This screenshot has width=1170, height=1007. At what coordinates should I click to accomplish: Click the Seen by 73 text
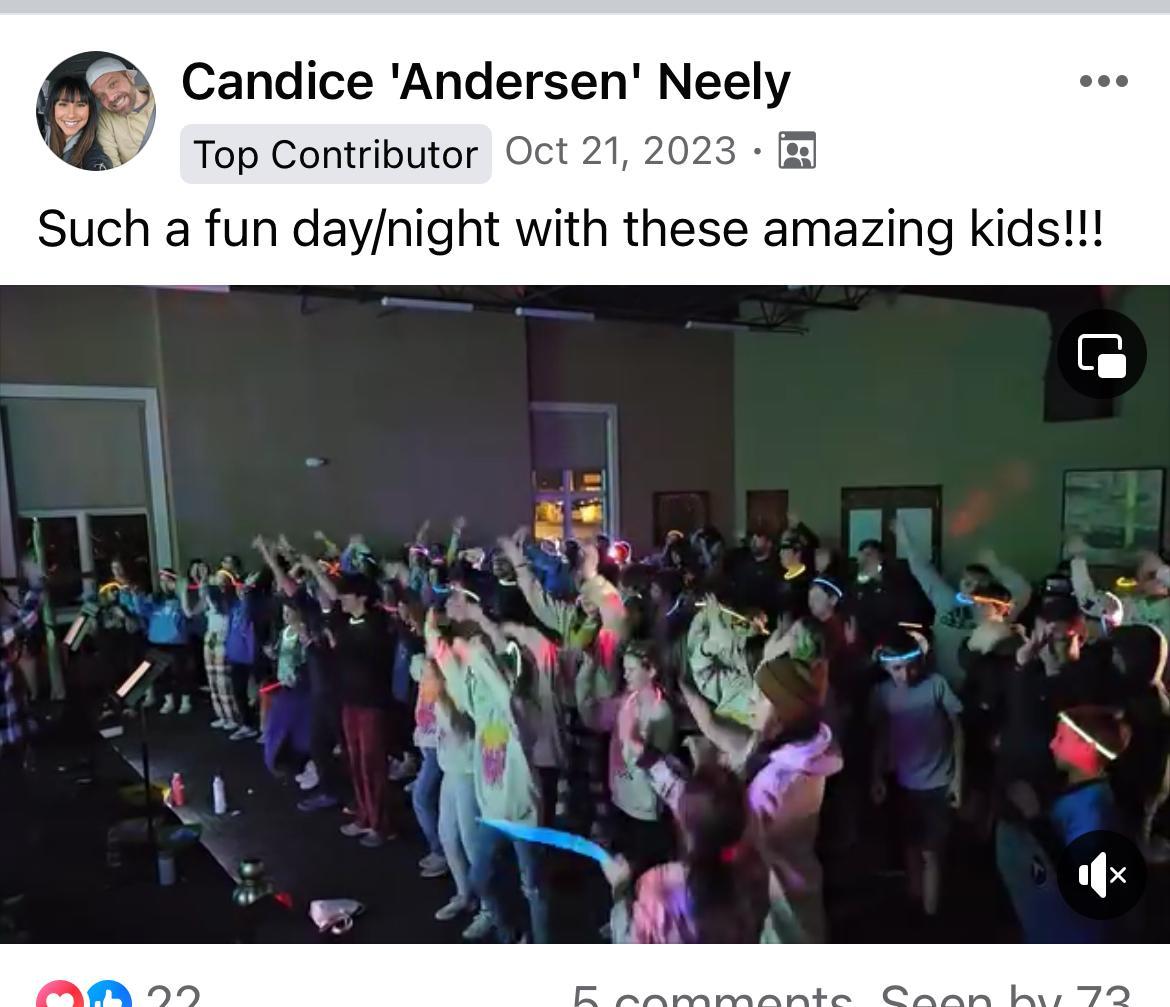pyautogui.click(x=1005, y=996)
